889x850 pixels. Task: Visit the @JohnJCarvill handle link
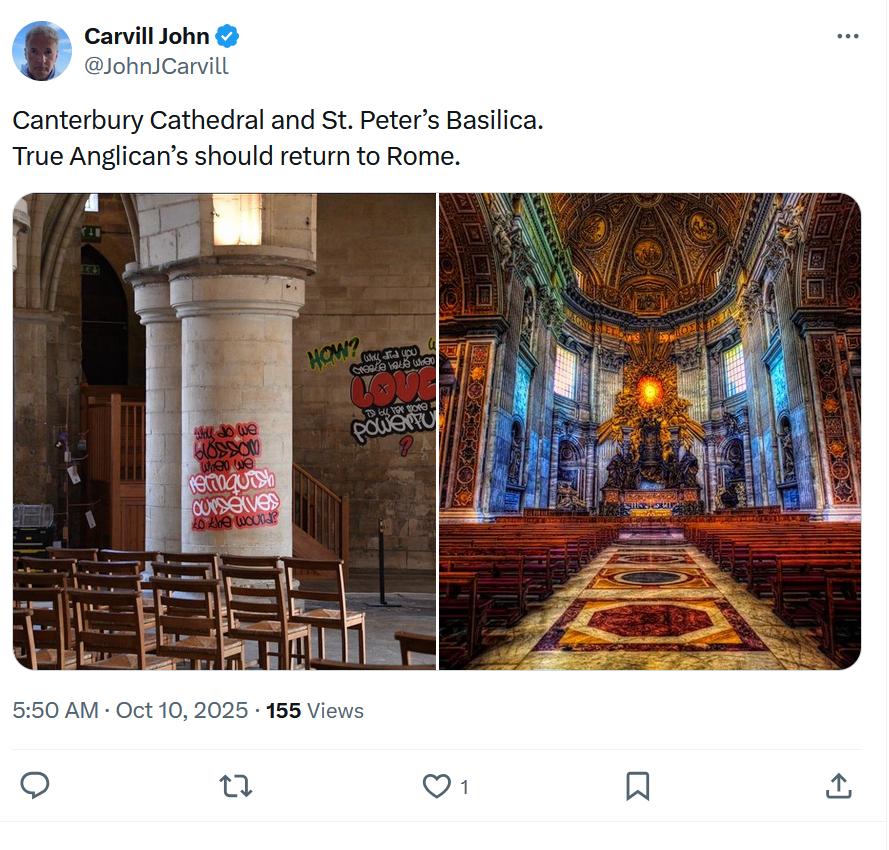coord(156,66)
